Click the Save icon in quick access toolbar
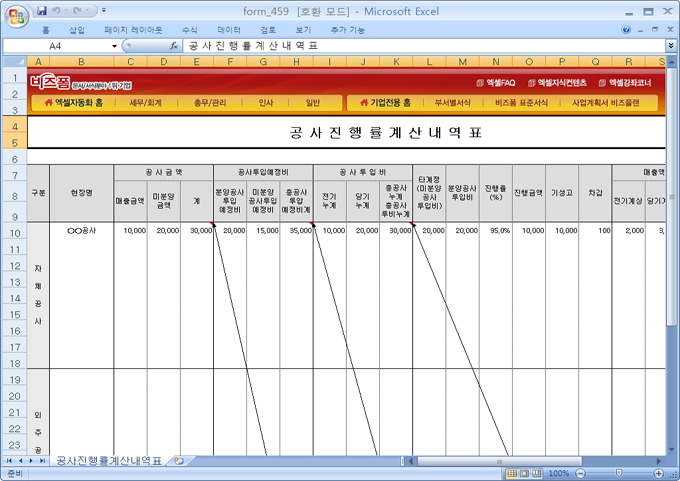Screen dimensions: 680x481 (x=42, y=10)
